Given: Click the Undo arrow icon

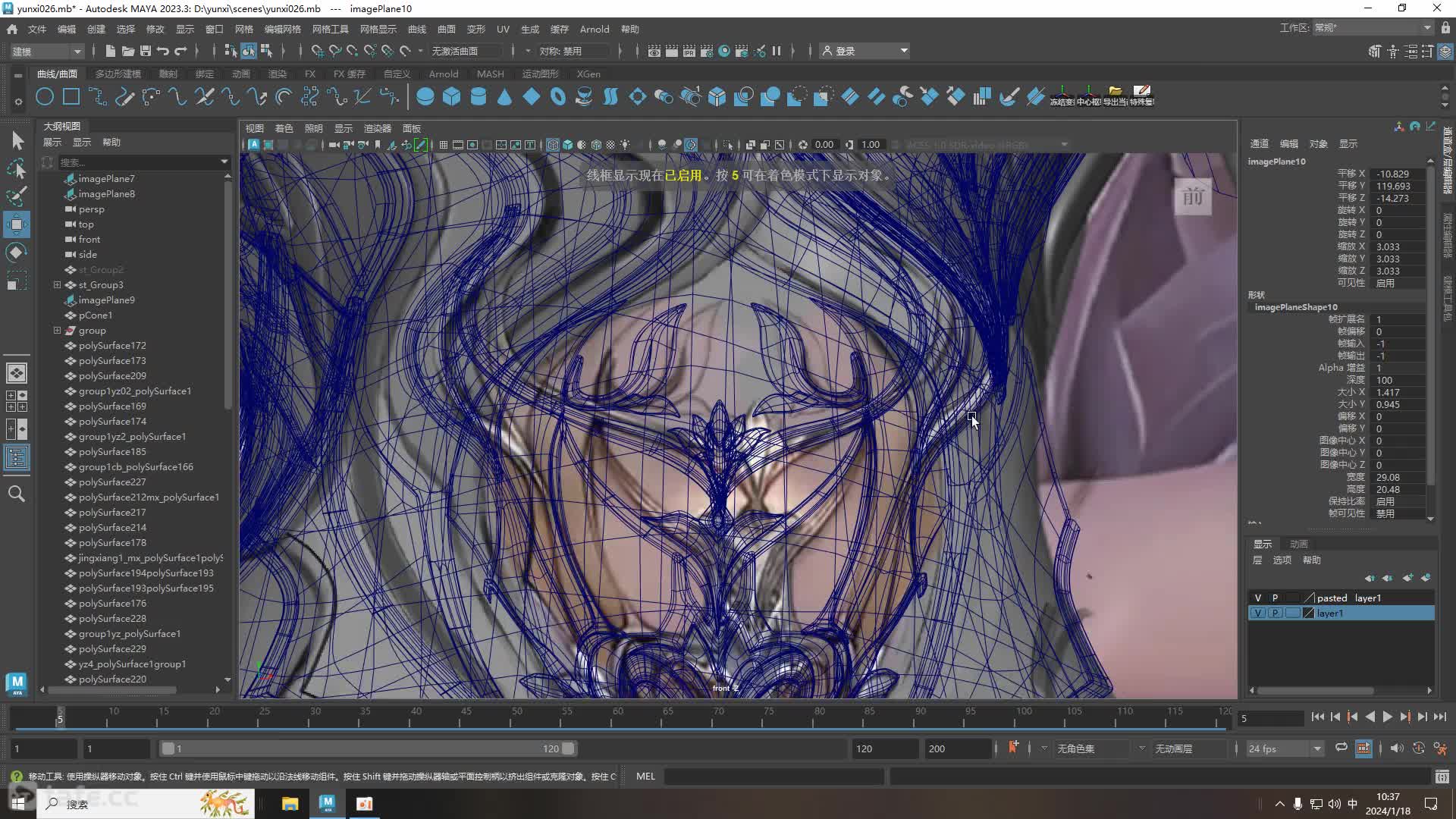Looking at the screenshot, I should click(x=163, y=51).
